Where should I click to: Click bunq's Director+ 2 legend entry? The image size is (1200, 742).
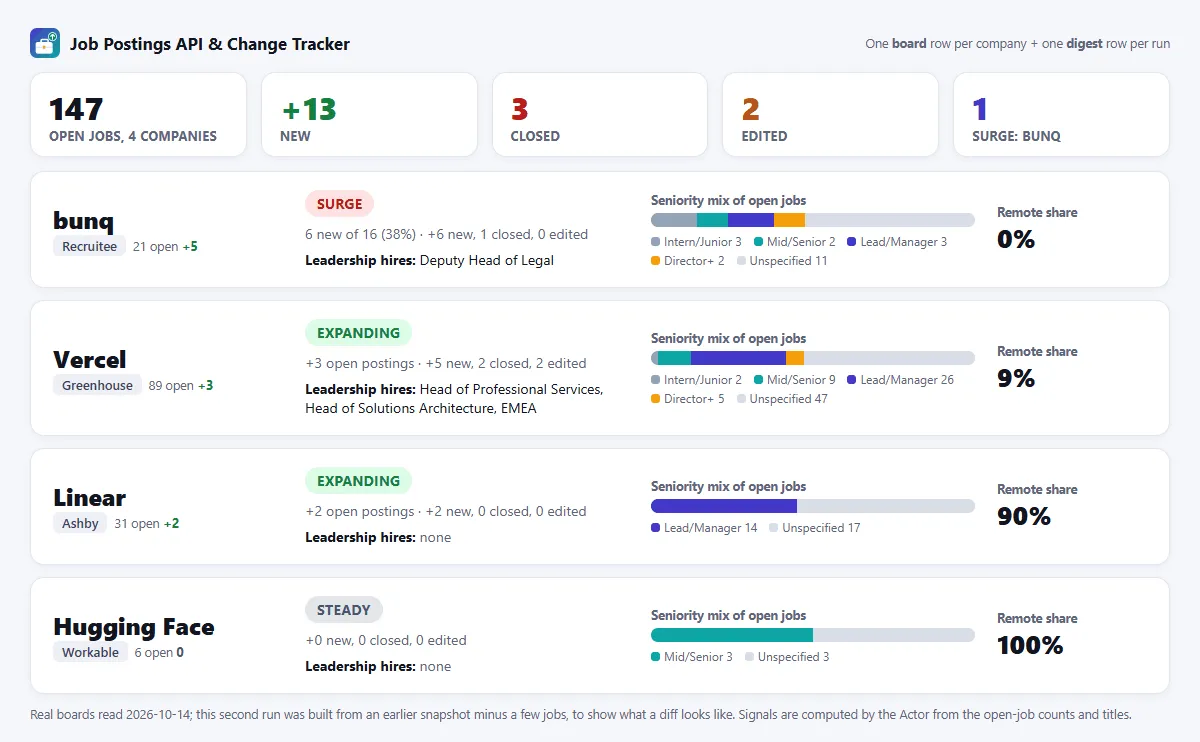pyautogui.click(x=688, y=261)
